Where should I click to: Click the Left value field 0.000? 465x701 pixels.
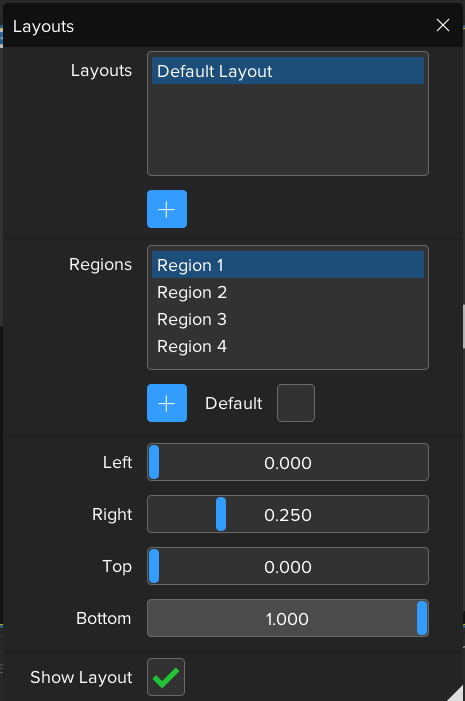click(x=287, y=462)
